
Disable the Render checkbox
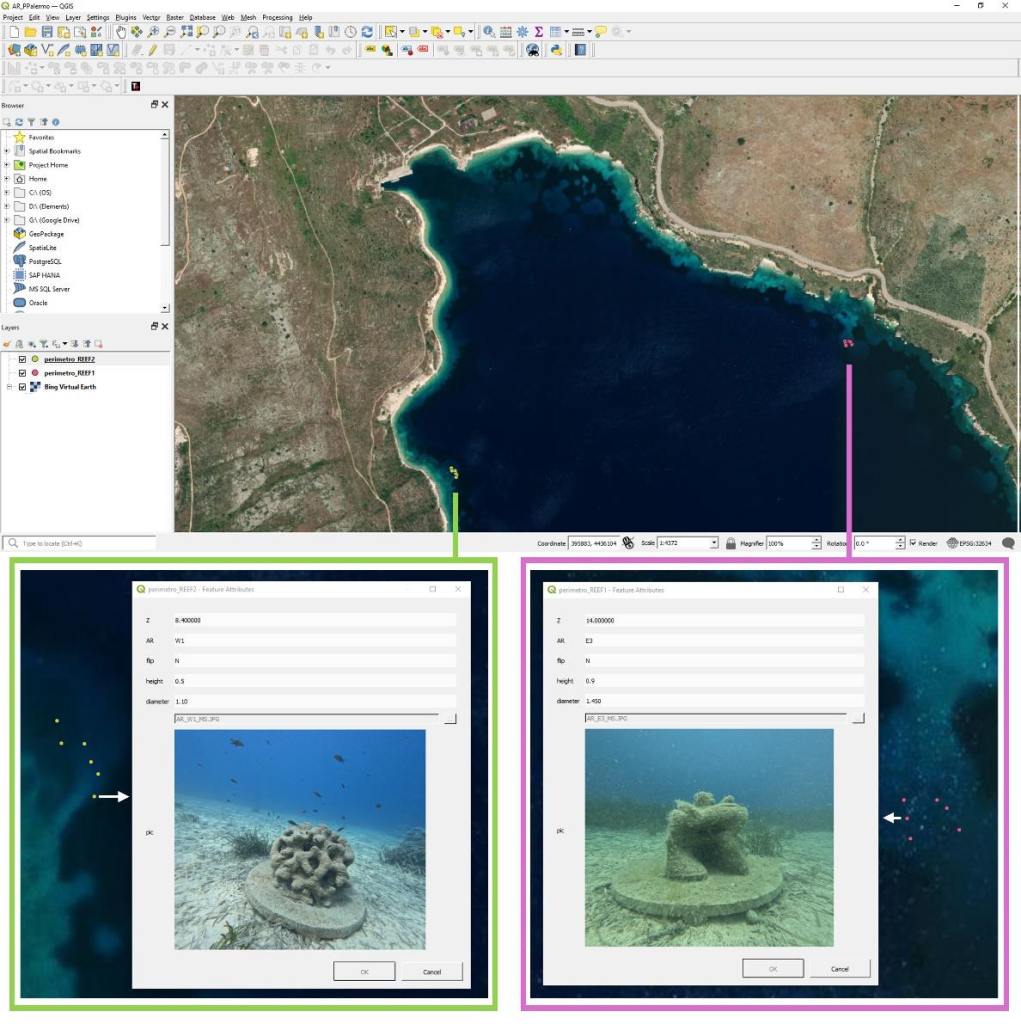913,543
